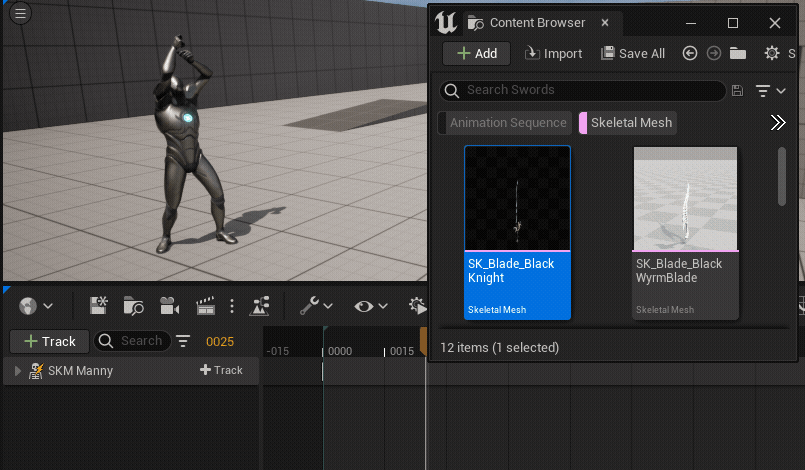The image size is (805, 470).
Task: Disable the Skeletal Mesh filter
Action: coord(630,123)
